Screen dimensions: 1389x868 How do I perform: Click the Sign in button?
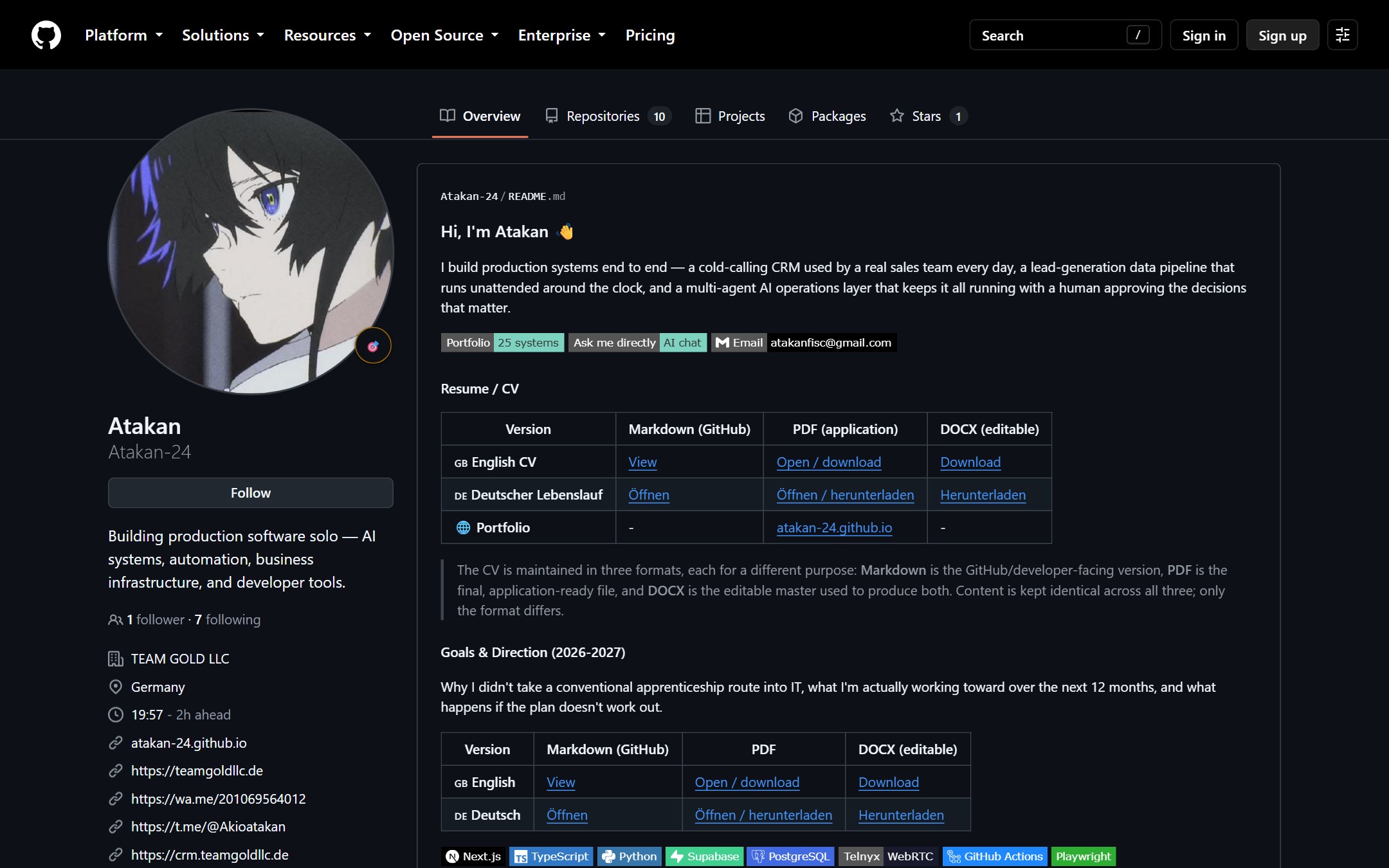[x=1204, y=35]
